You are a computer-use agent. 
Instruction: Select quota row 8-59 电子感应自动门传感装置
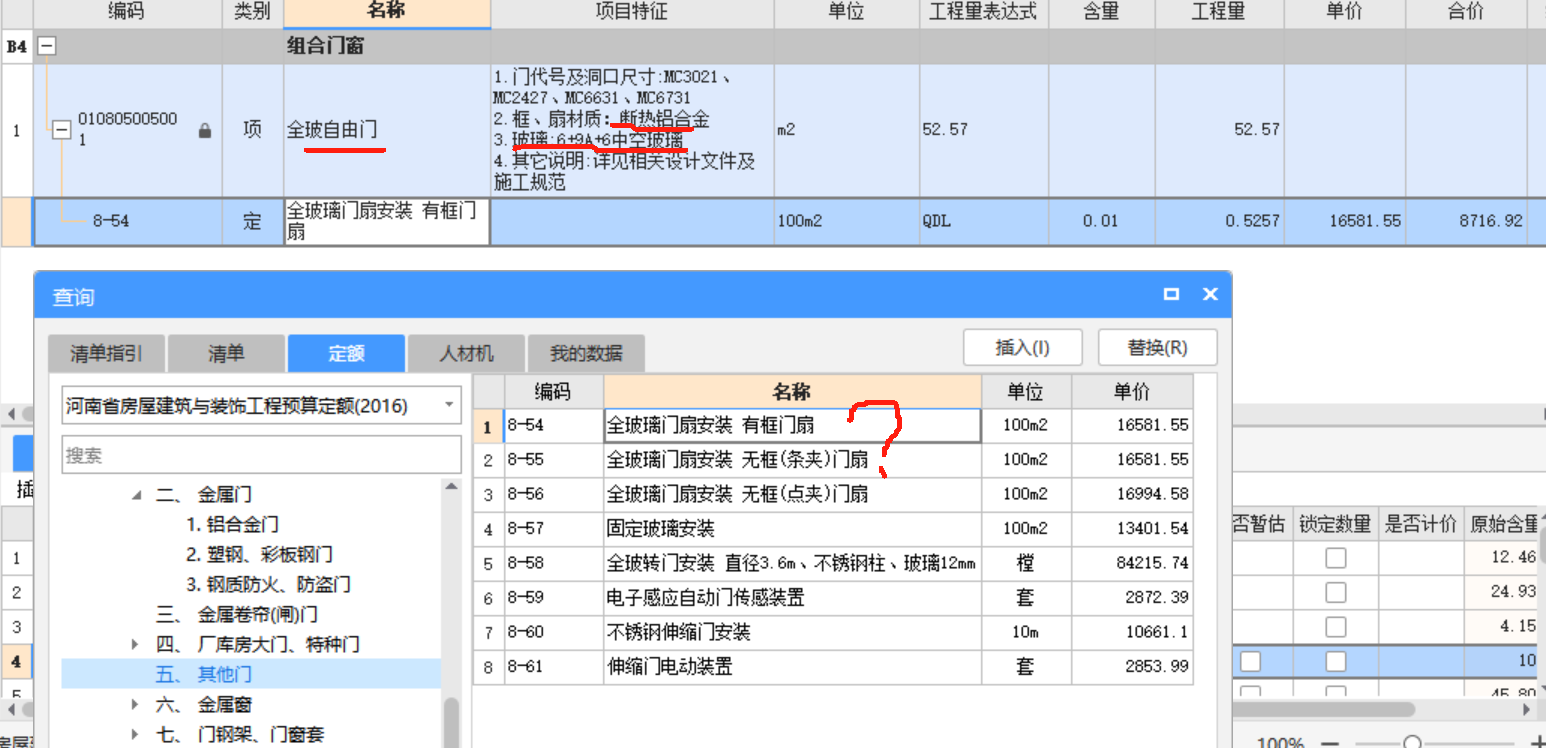coord(833,598)
